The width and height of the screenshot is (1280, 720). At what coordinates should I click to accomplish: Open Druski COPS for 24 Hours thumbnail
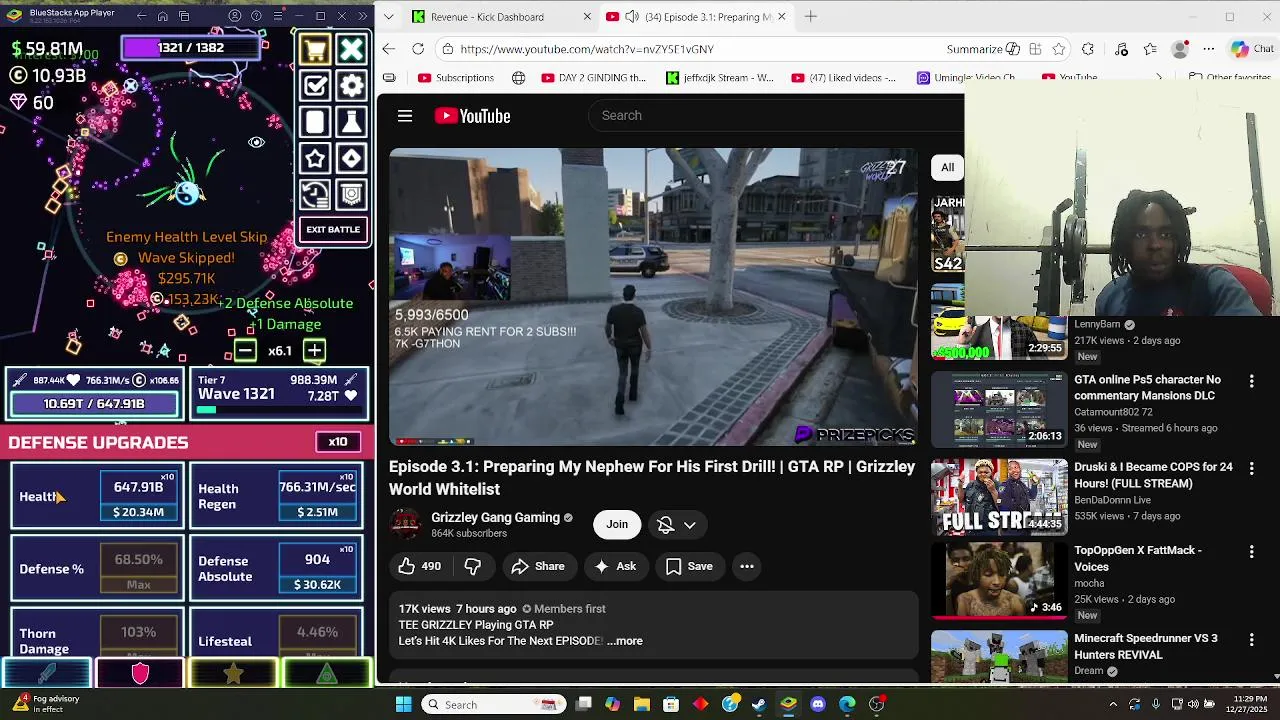999,497
